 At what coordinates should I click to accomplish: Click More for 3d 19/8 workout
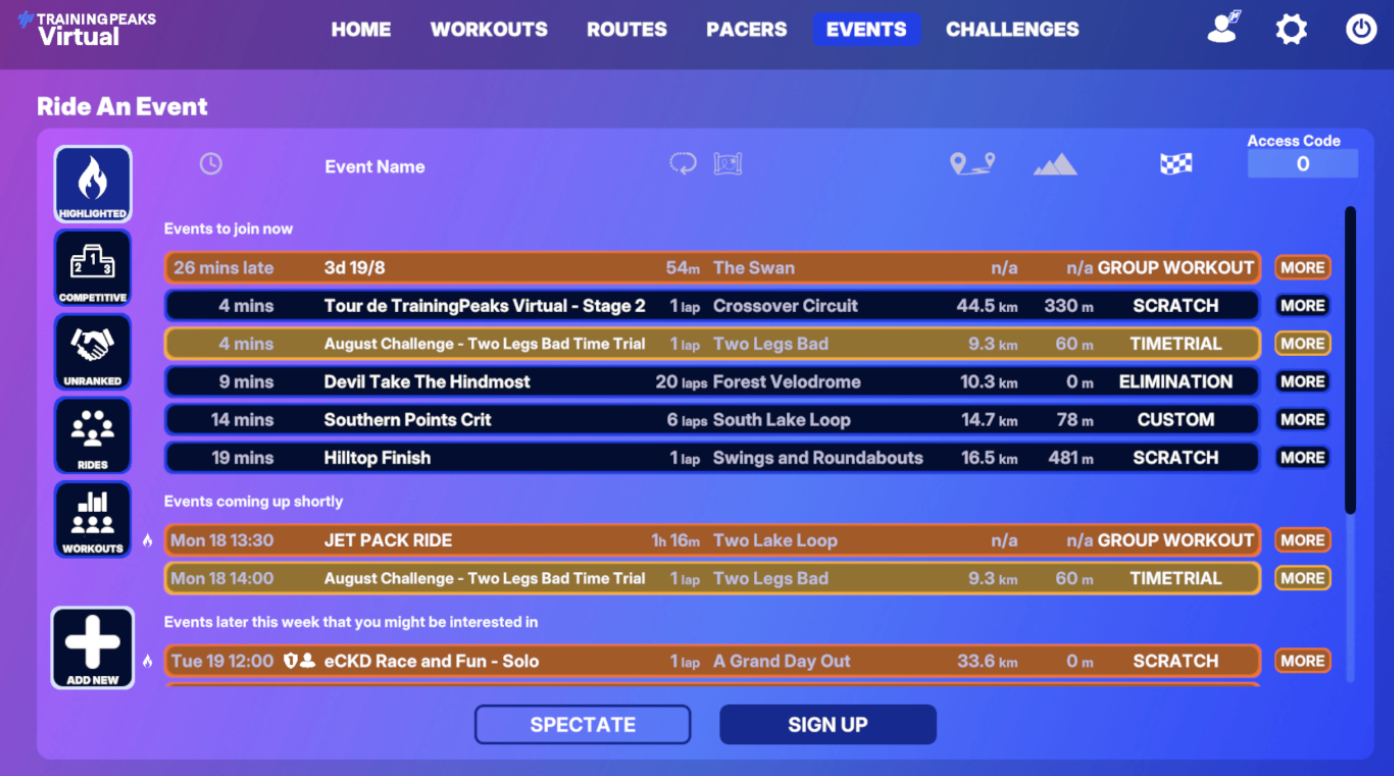click(x=1303, y=268)
